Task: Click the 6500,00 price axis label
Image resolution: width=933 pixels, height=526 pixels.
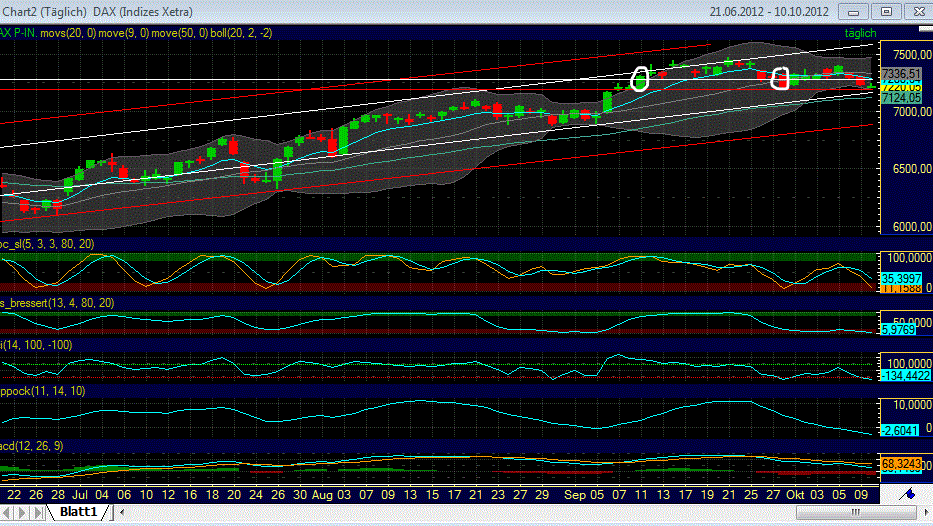Action: pyautogui.click(x=912, y=169)
